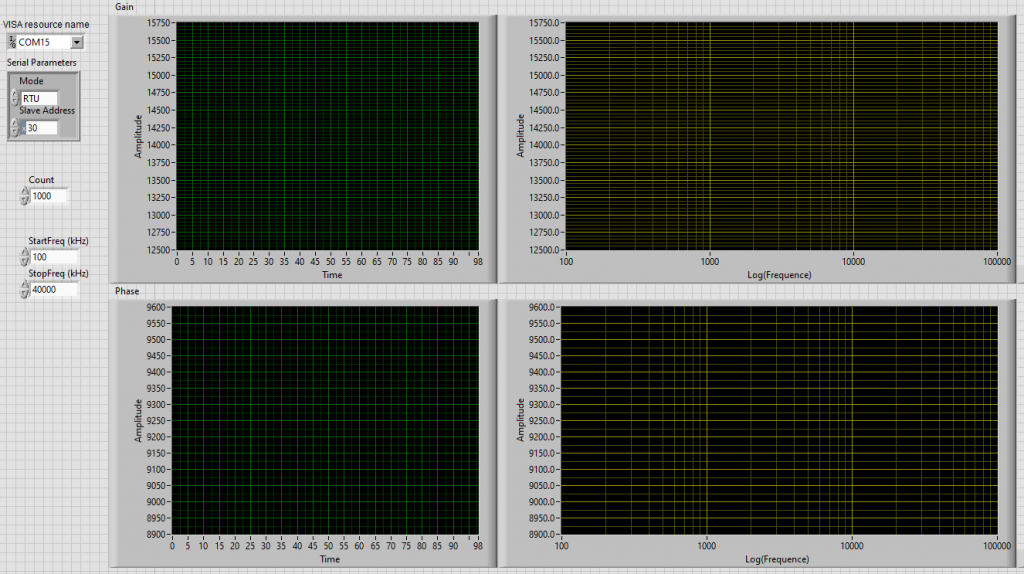Click inside the Gain time graph plot
The image size is (1024, 574).
pos(327,135)
